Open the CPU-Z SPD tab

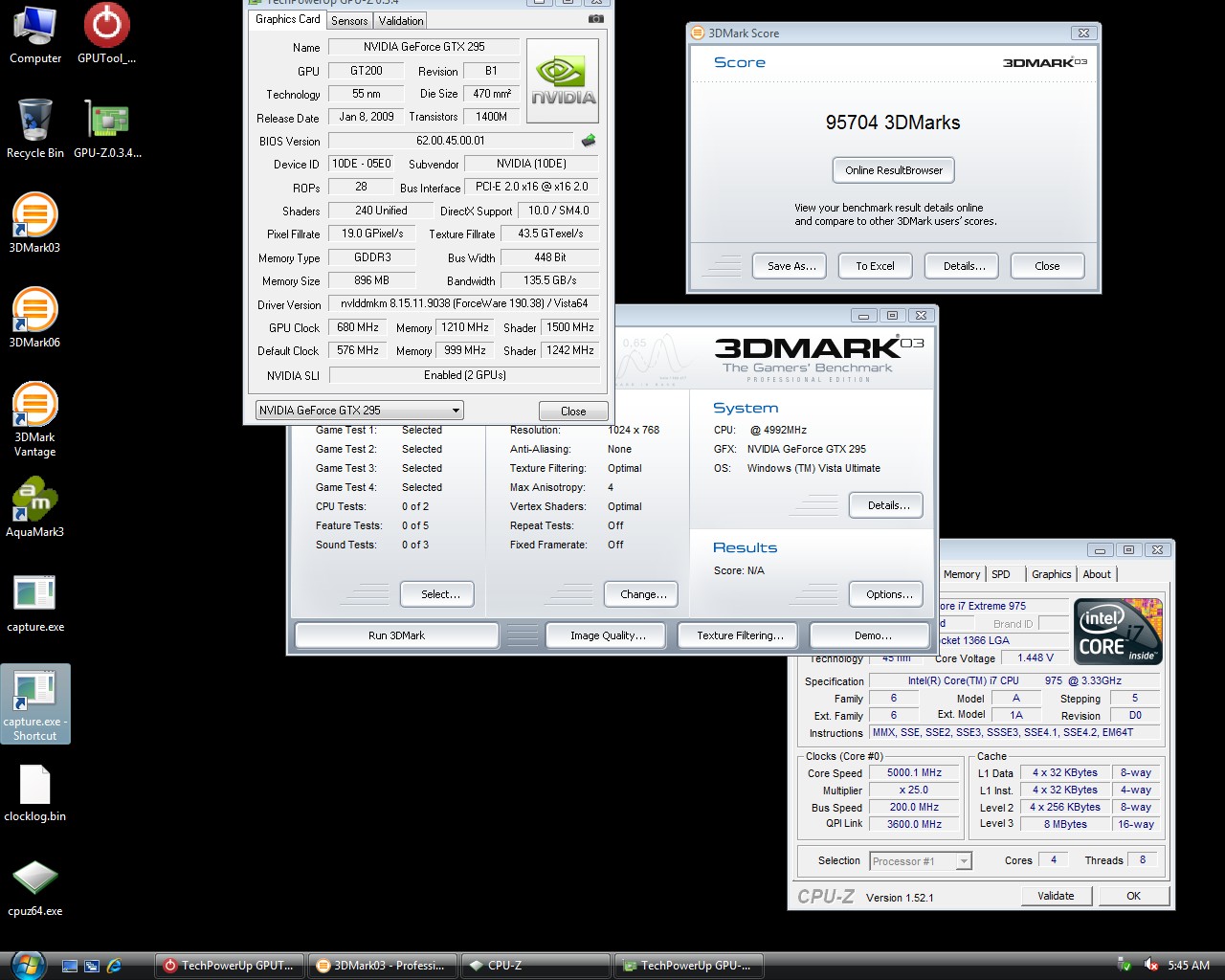pyautogui.click(x=1001, y=574)
